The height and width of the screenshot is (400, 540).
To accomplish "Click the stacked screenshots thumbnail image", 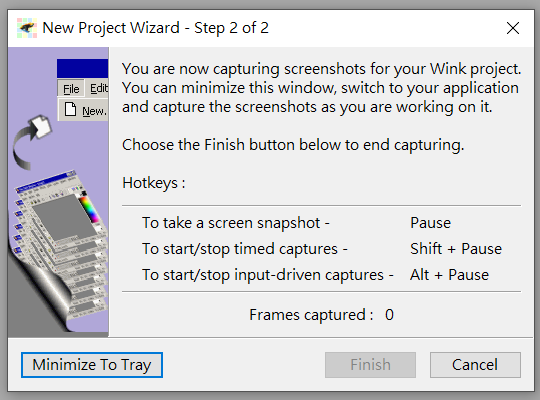I will coord(61,243).
